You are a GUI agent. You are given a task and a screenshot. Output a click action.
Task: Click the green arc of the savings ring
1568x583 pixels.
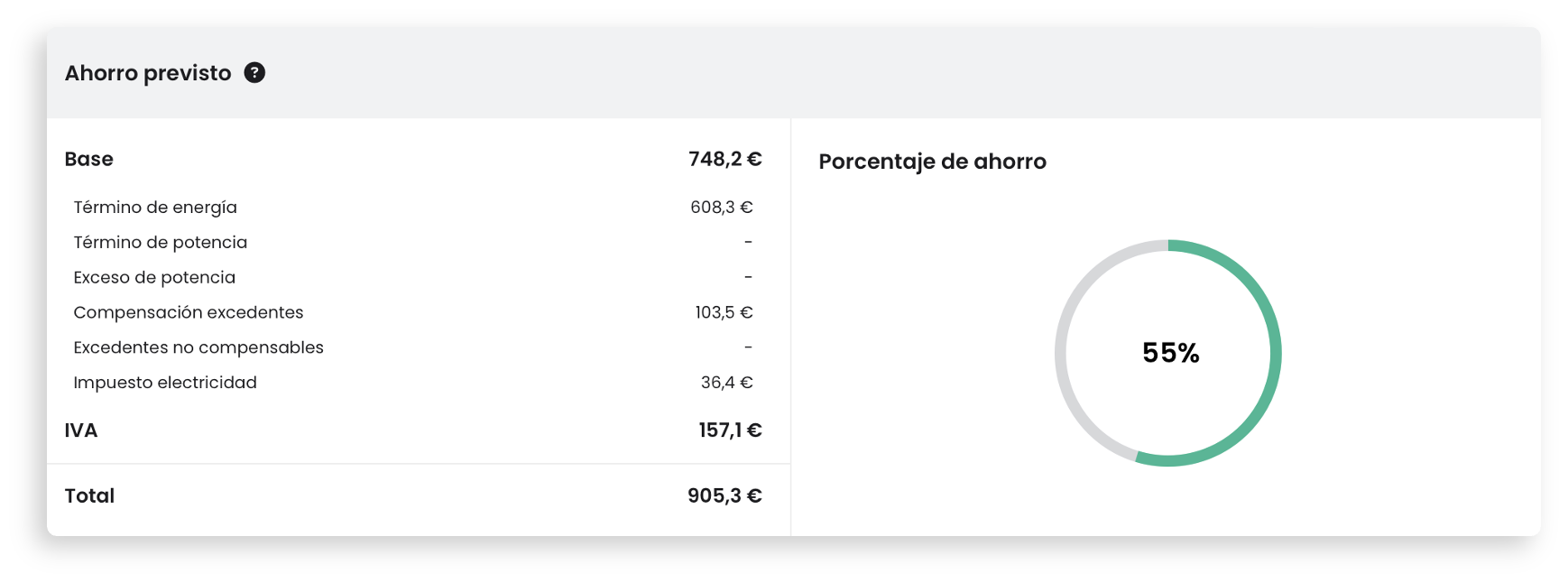click(1275, 353)
